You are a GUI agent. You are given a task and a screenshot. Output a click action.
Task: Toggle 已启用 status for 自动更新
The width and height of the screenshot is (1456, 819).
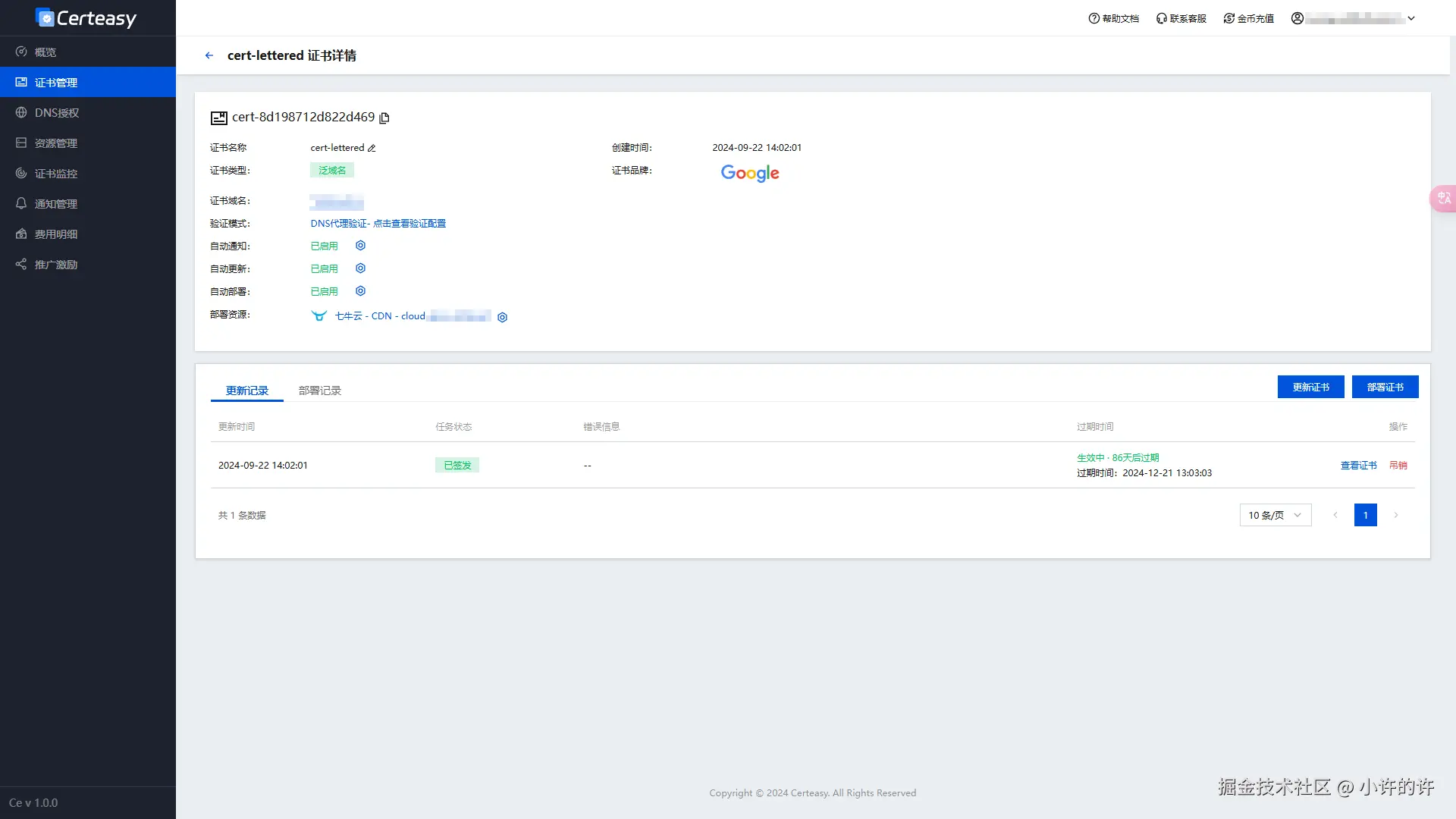[x=324, y=268]
